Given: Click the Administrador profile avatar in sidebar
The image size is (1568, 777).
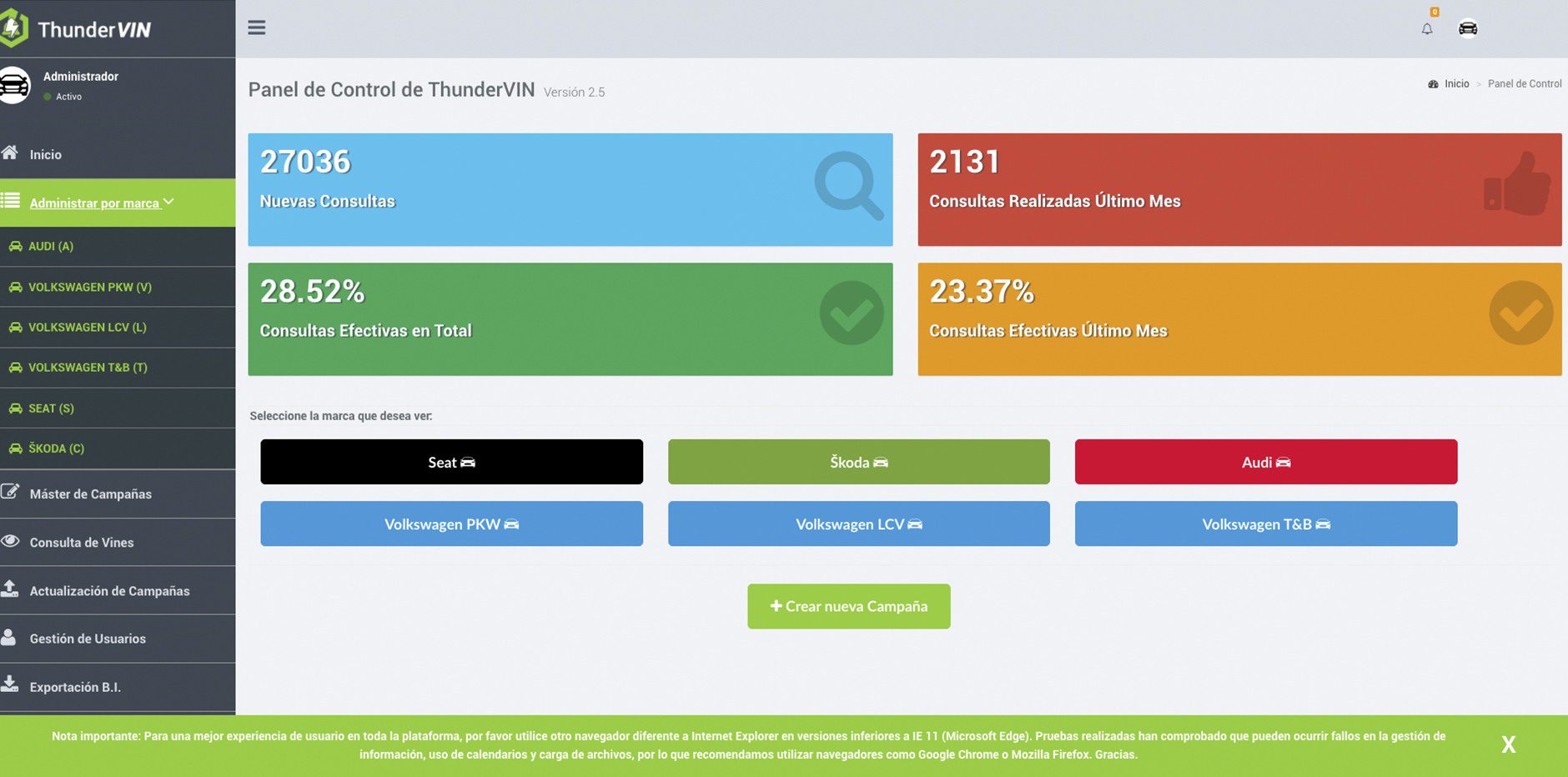Looking at the screenshot, I should 14,85.
